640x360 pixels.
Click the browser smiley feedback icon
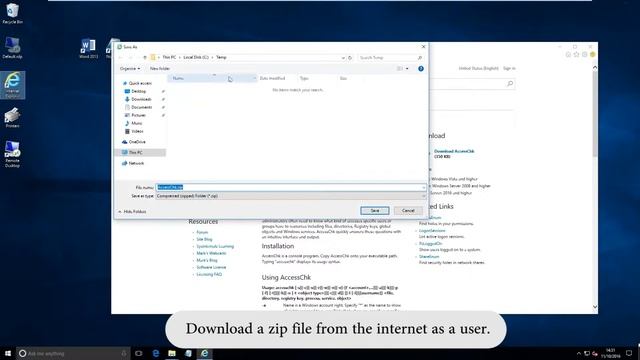tap(593, 54)
